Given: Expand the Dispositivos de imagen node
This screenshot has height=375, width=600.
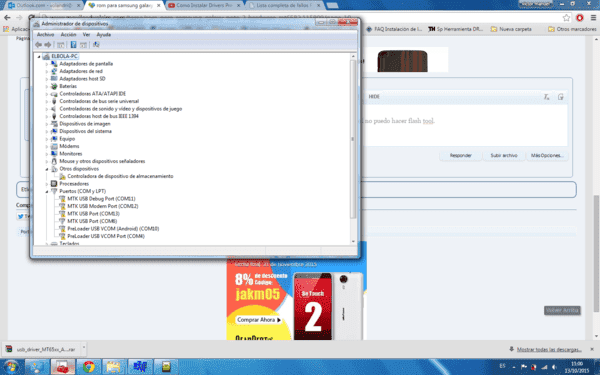Looking at the screenshot, I should coord(47,124).
